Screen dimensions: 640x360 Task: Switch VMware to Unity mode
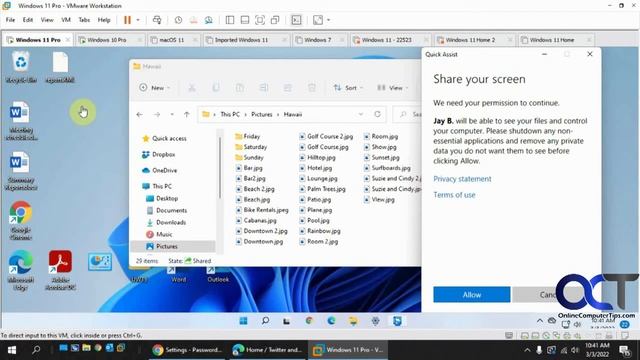click(275, 20)
